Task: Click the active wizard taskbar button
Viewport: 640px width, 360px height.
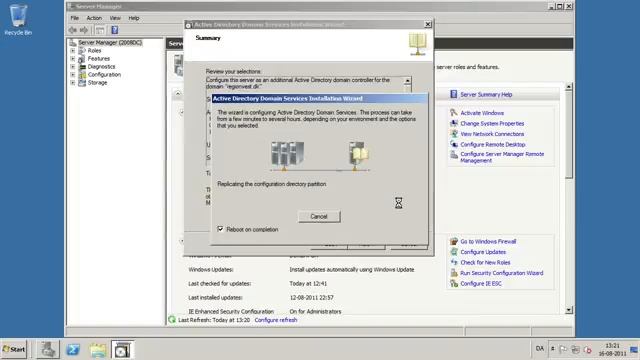Action: (x=122, y=350)
